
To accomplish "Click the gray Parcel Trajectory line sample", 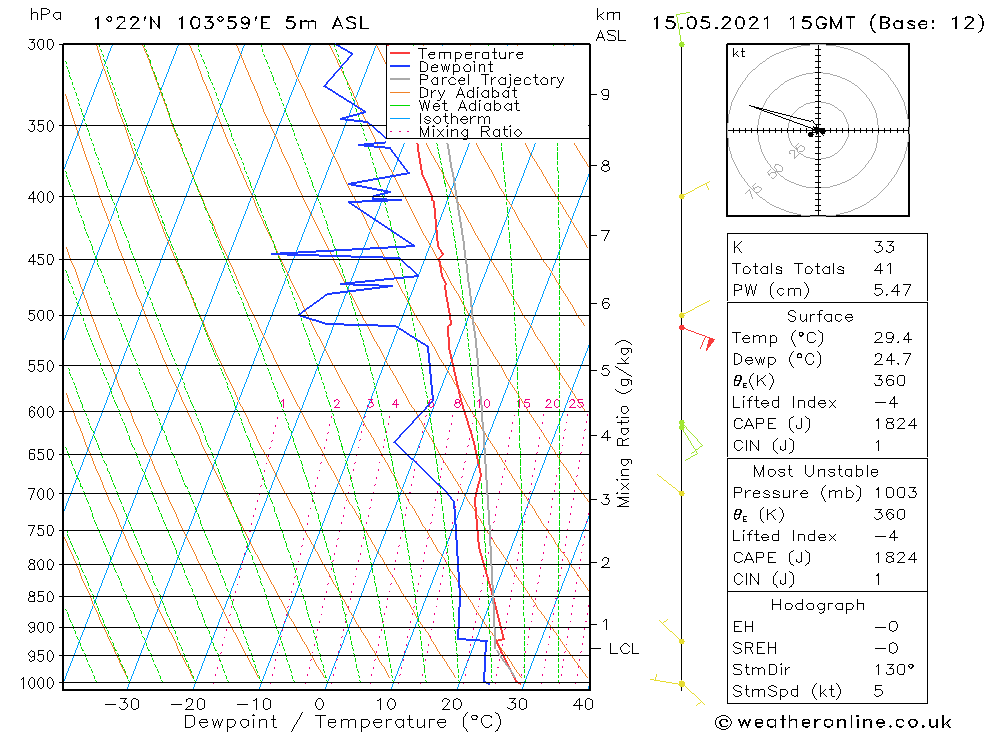I will click(x=400, y=79).
